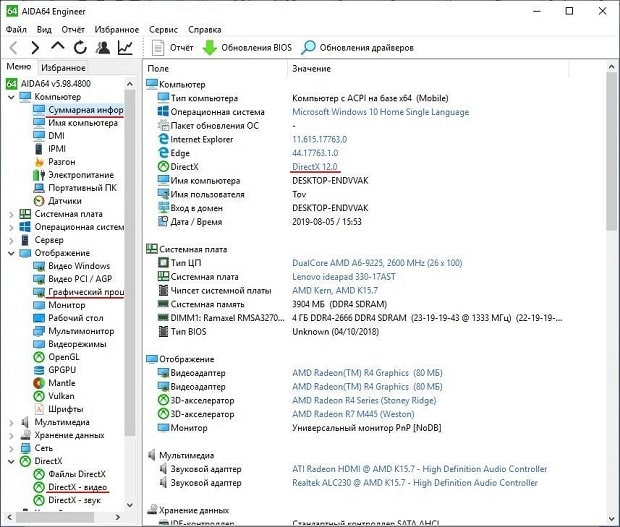Go forward with the right arrow toolbar icon
Screen dimensions: 620x527
(x=35, y=48)
